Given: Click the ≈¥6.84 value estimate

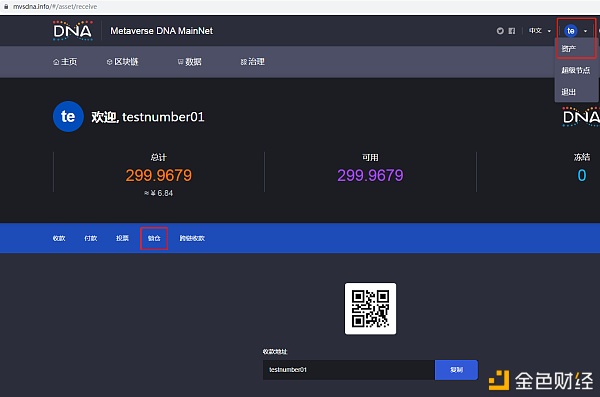Looking at the screenshot, I should click(x=158, y=193).
